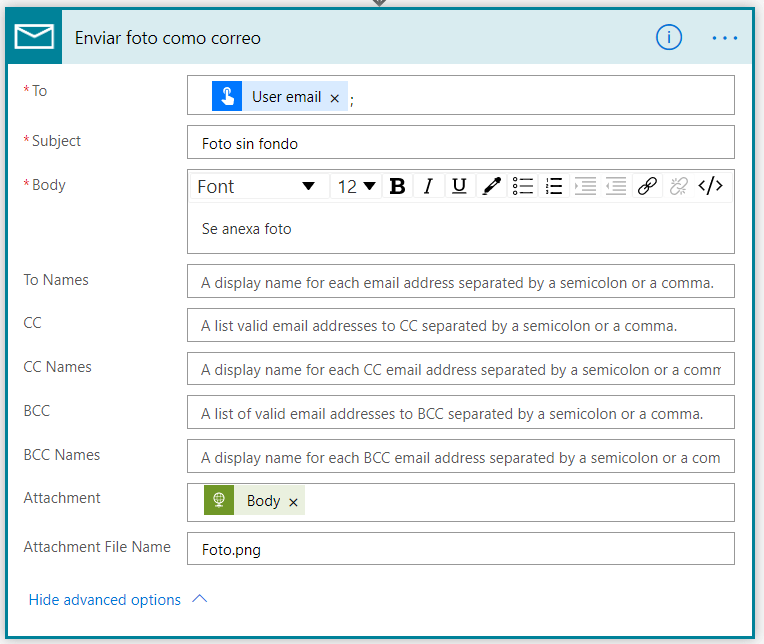Open the Font family dropdown
This screenshot has width=764, height=644.
click(257, 186)
